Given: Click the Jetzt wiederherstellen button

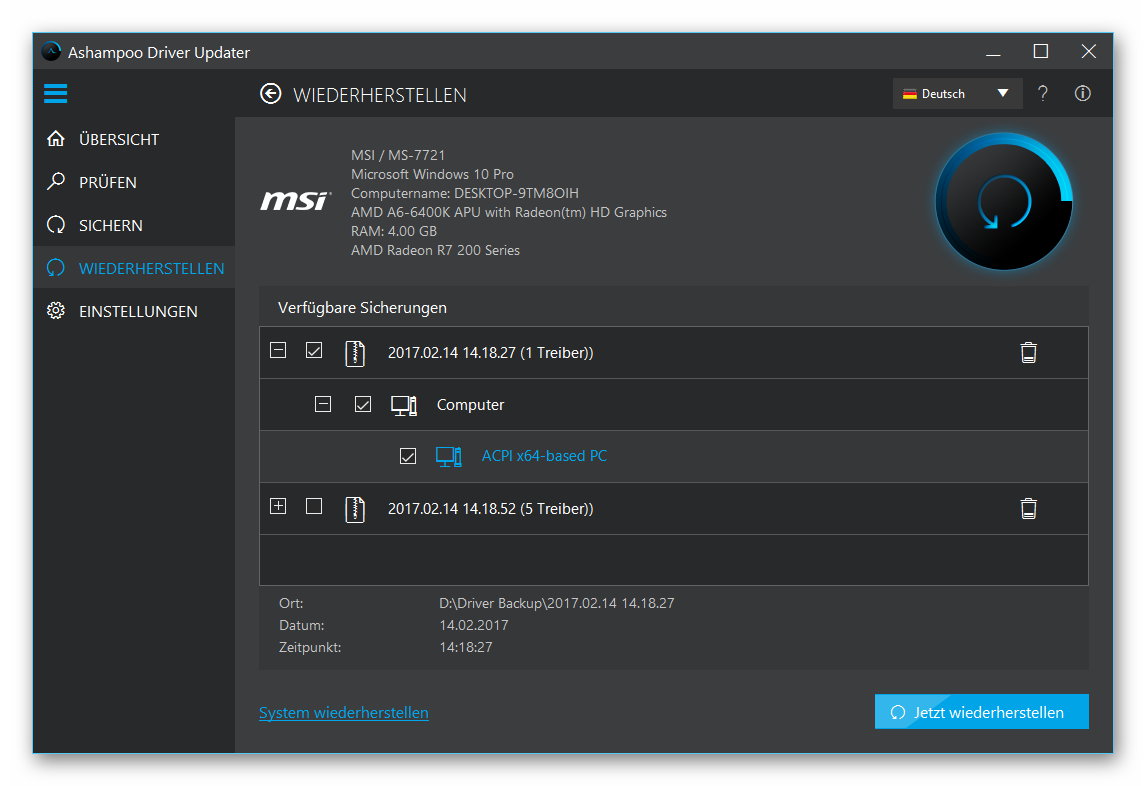Looking at the screenshot, I should click(981, 712).
